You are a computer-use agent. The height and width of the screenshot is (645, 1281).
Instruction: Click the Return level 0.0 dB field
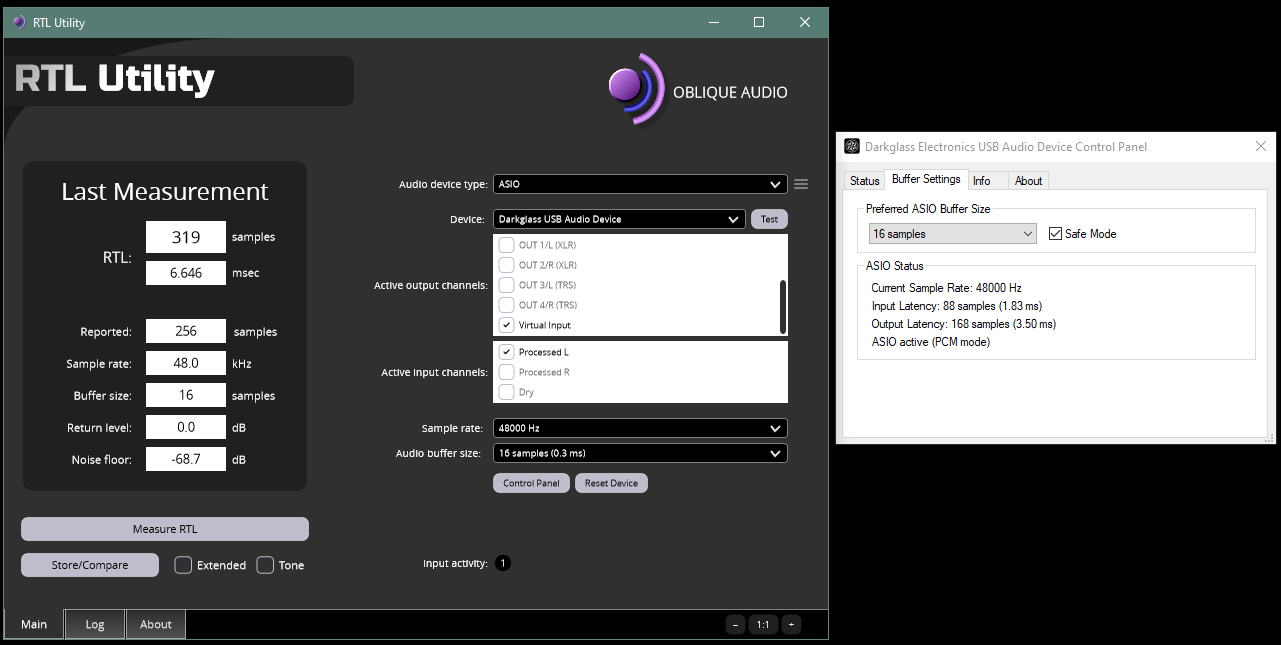(186, 427)
